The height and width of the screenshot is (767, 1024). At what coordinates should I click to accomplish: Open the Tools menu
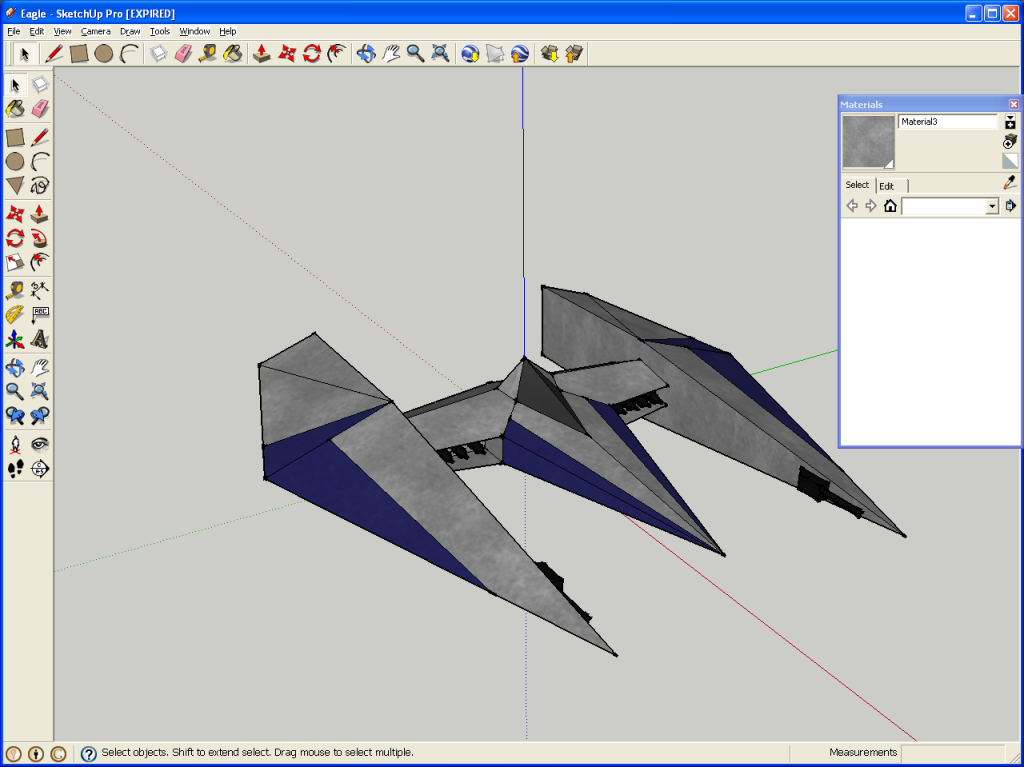[x=160, y=31]
